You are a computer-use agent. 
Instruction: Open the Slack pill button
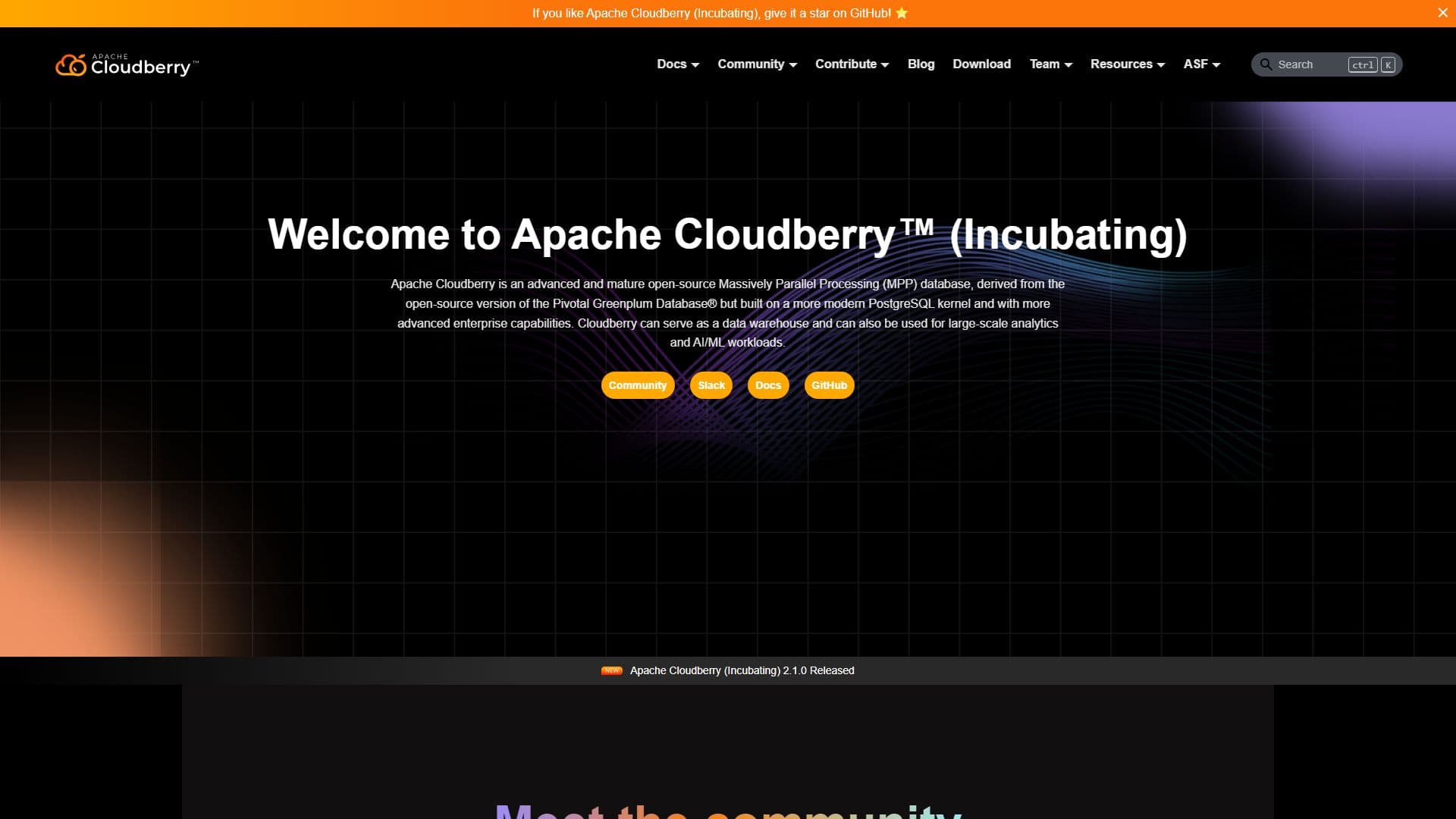pos(711,385)
